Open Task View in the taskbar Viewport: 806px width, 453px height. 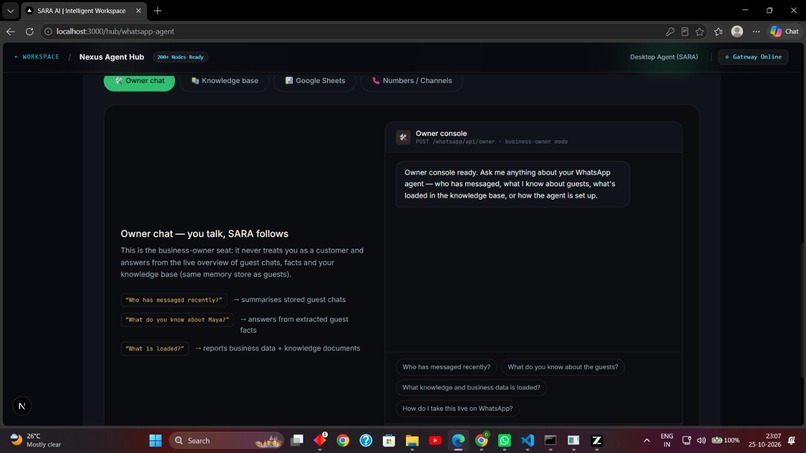(297, 441)
